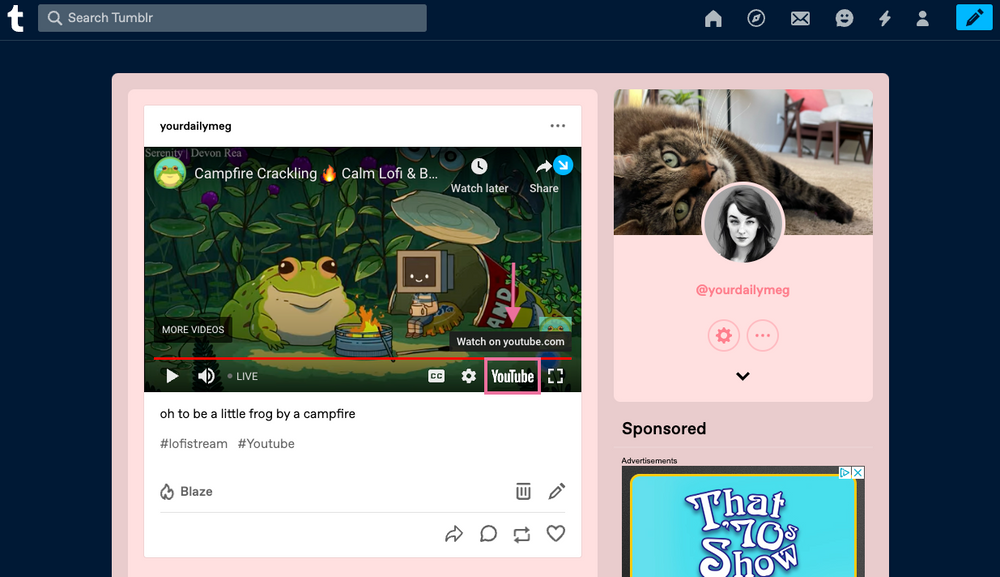Open the Activity lightning bolt icon
Image resolution: width=1000 pixels, height=577 pixels.
[x=884, y=18]
